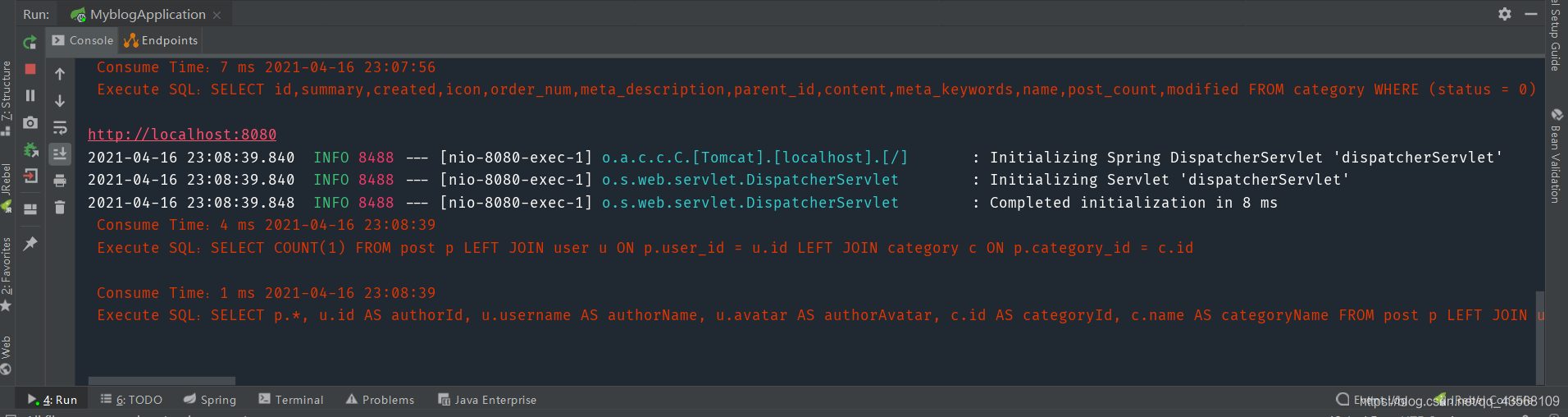Pin the run tab with the pin icon
The width and height of the screenshot is (1568, 417).
[30, 243]
